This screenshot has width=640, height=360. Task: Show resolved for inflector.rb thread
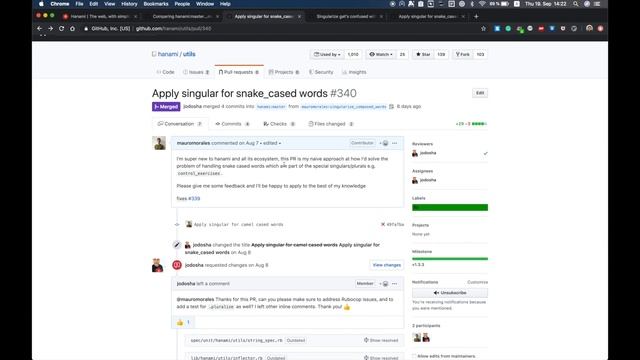(x=381, y=358)
